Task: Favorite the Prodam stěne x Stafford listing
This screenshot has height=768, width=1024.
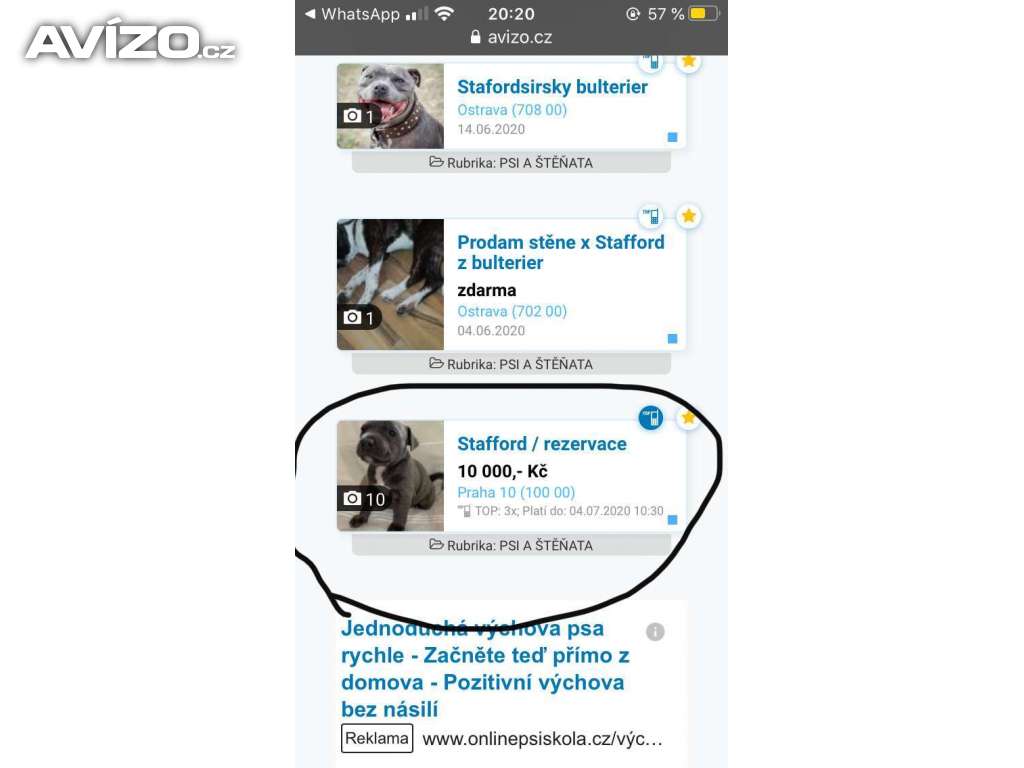Action: click(688, 216)
